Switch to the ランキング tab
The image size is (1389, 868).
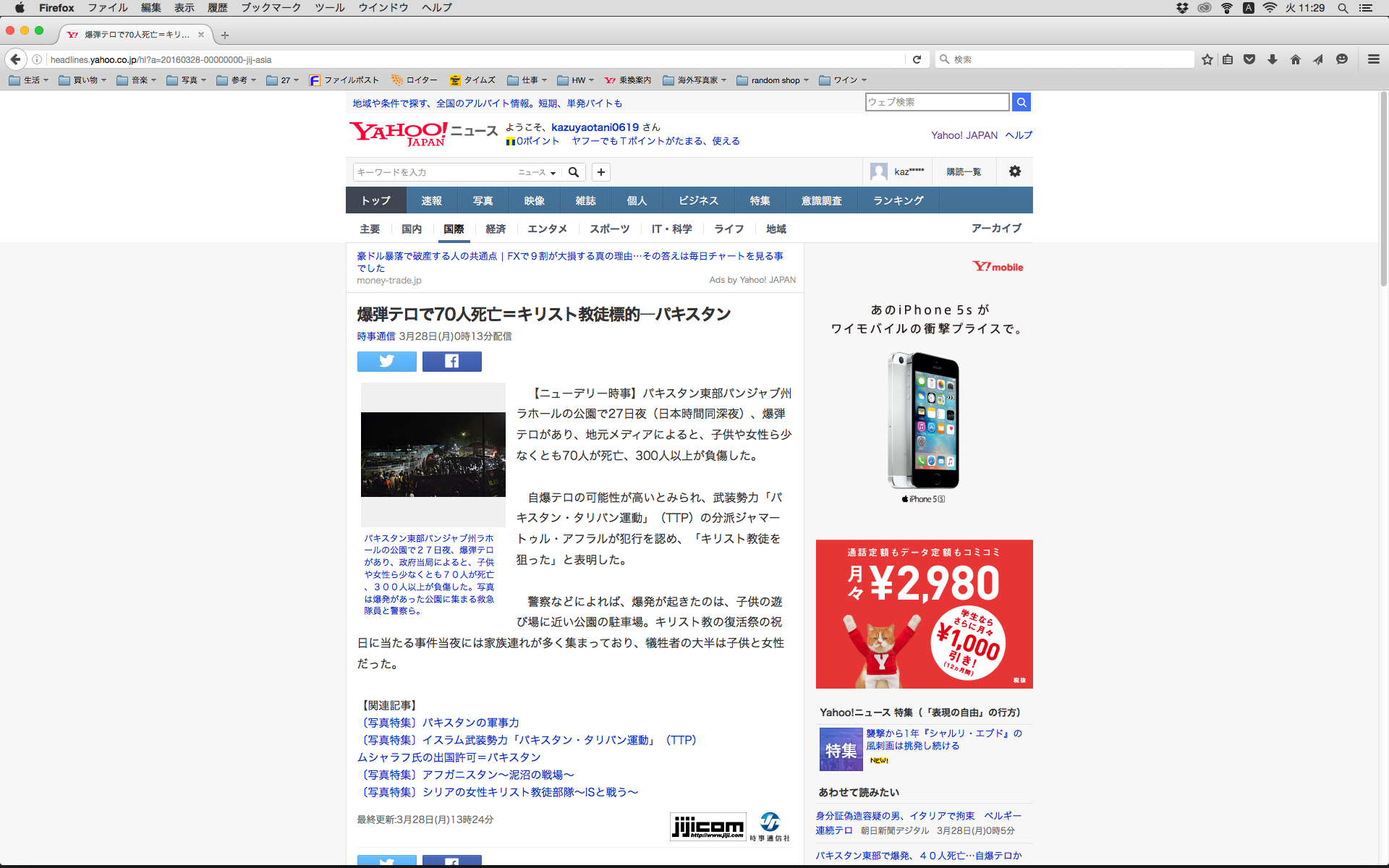898,200
